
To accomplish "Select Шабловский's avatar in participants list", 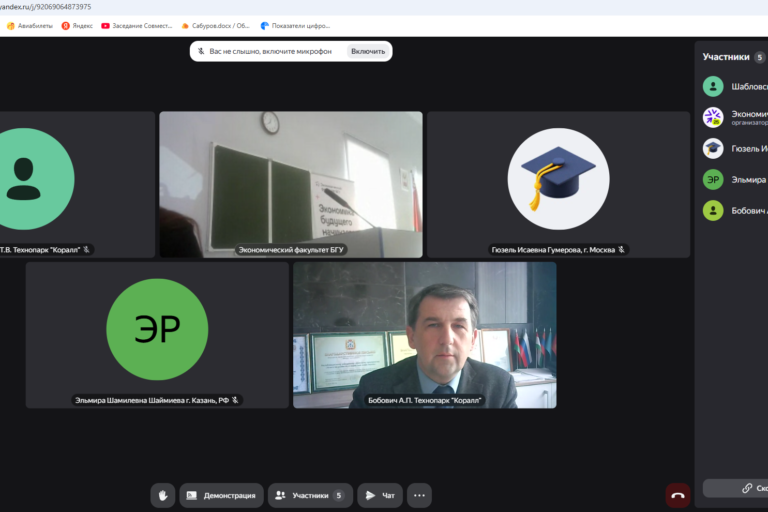I will [x=713, y=87].
